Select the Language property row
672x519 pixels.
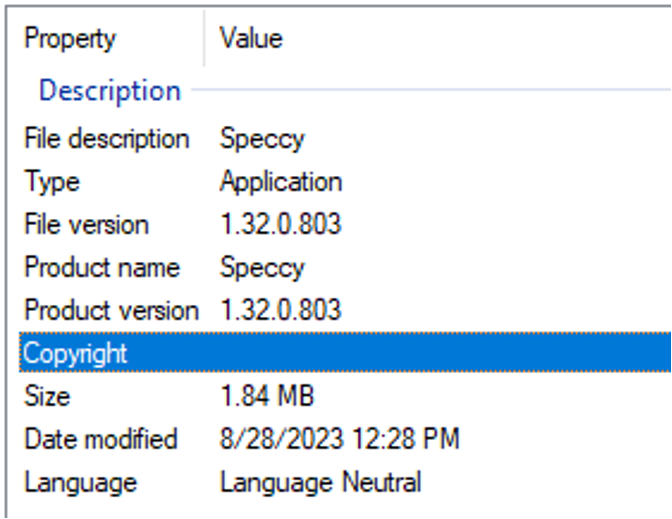[345, 482]
